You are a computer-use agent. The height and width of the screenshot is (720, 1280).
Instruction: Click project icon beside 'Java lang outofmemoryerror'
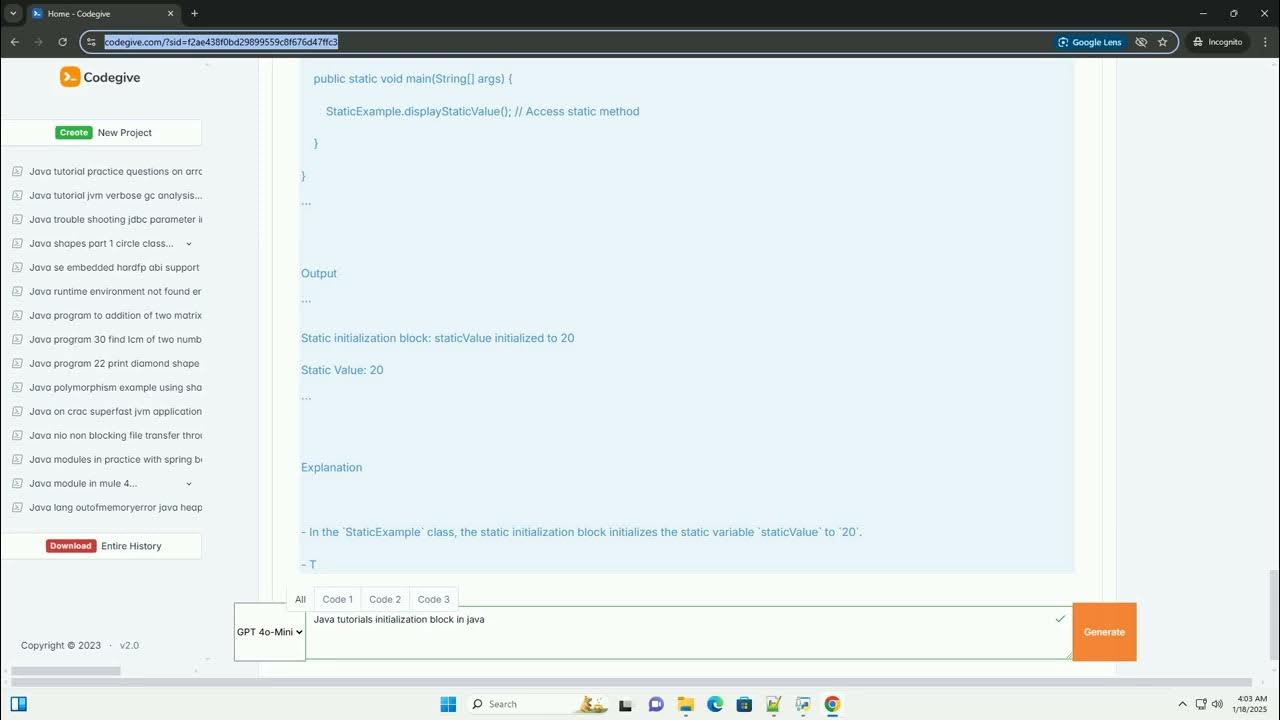point(17,507)
